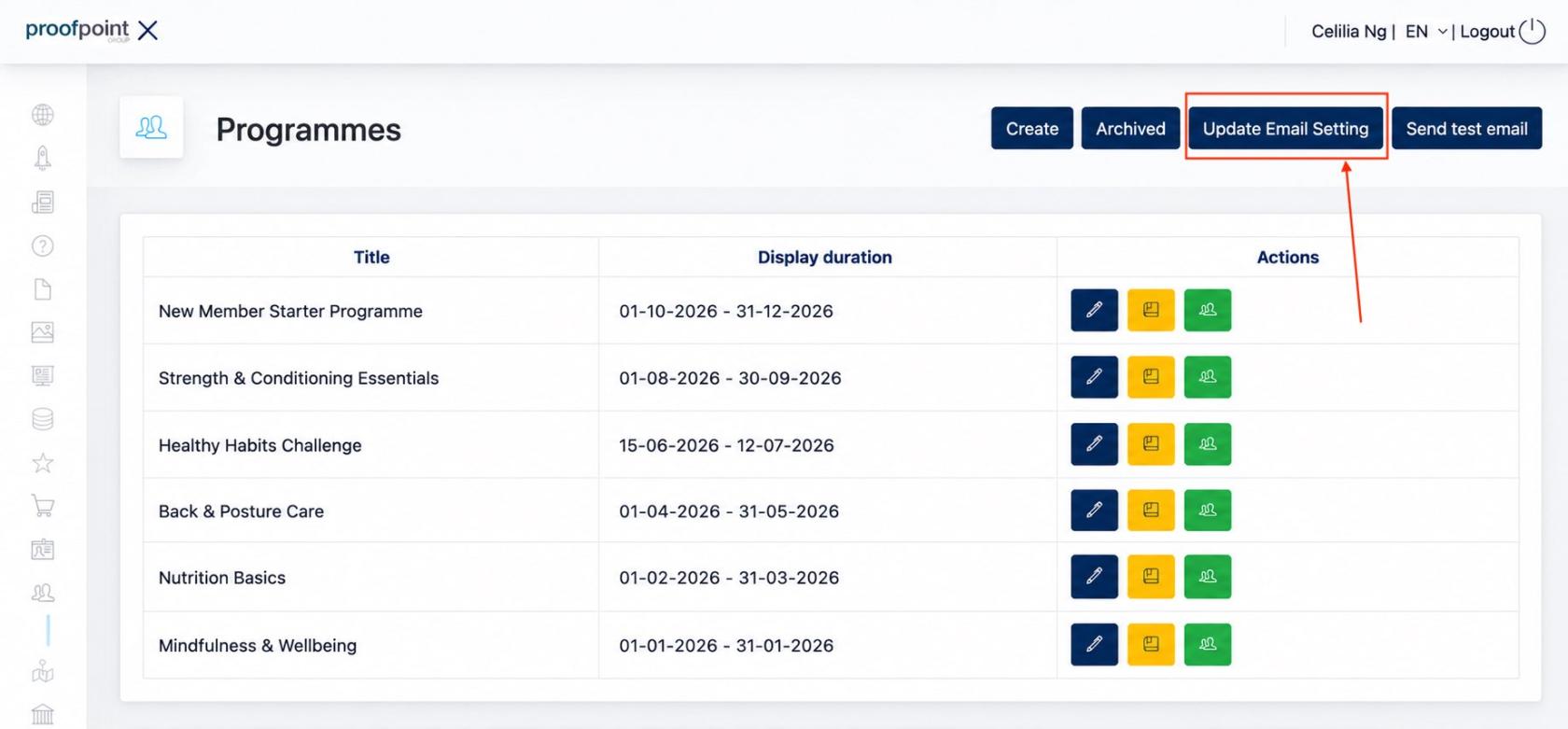
Task: Open the rocket icon in the sidebar
Action: pyautogui.click(x=42, y=158)
